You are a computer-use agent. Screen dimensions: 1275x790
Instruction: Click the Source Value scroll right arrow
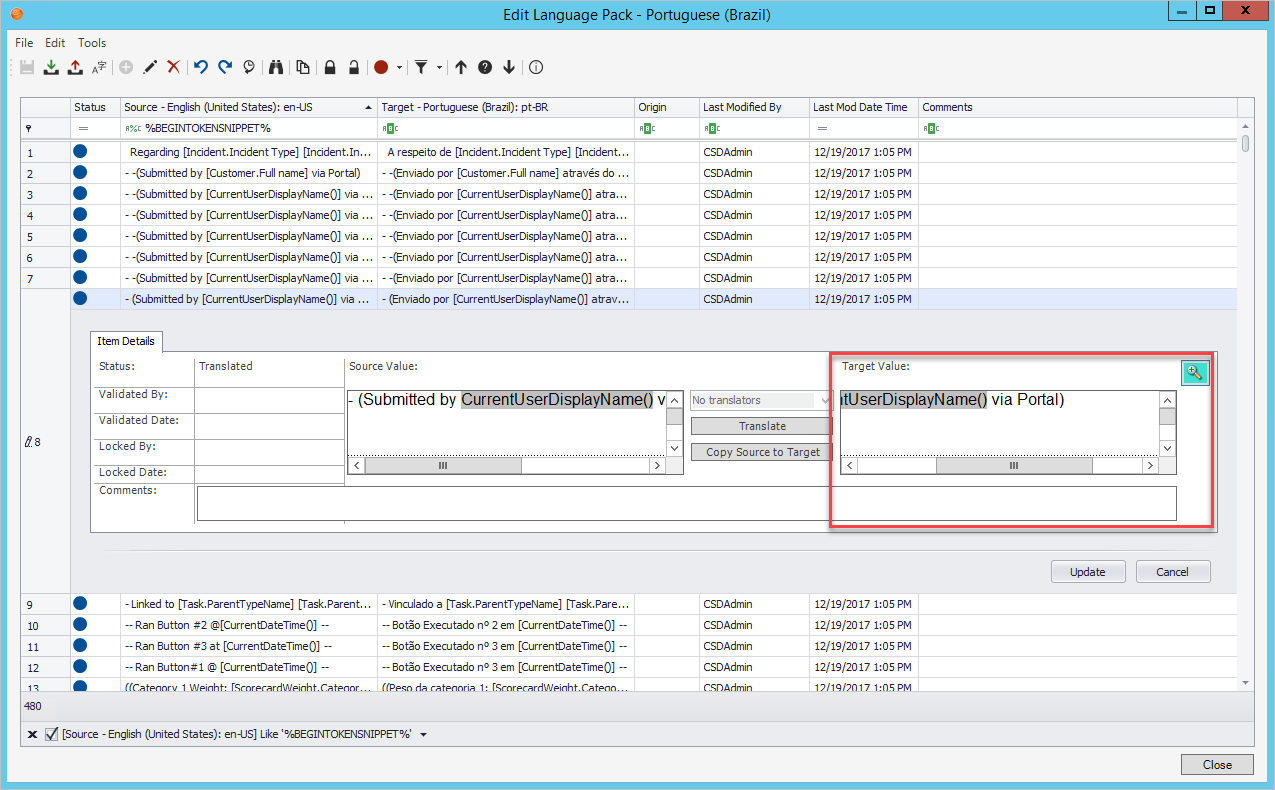pyautogui.click(x=657, y=466)
